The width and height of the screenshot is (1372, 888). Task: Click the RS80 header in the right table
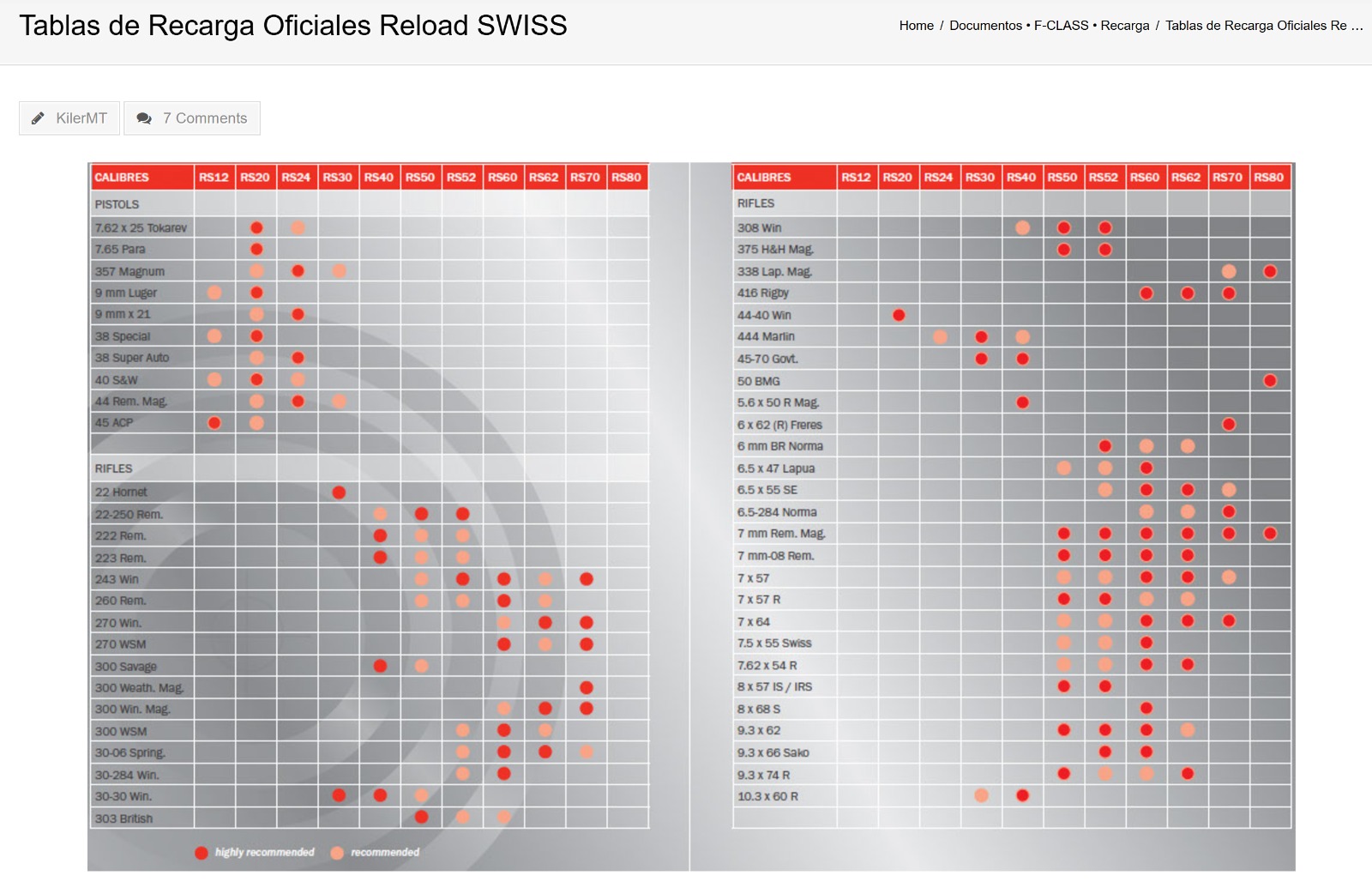[x=1269, y=178]
